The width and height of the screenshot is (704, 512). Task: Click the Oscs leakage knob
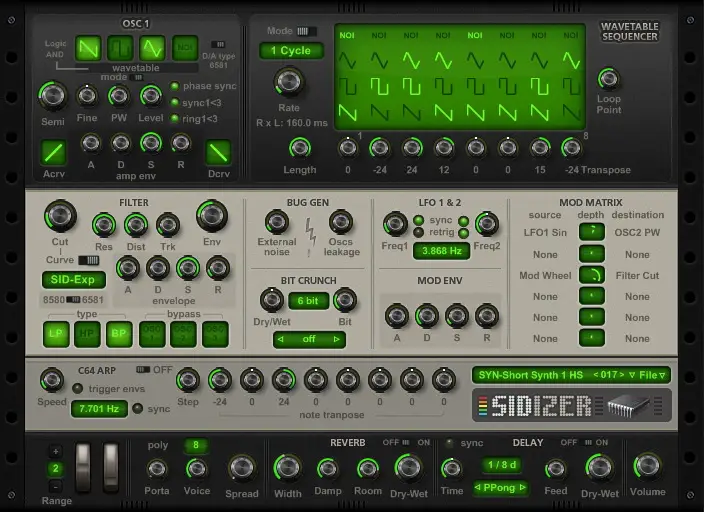tap(341, 222)
